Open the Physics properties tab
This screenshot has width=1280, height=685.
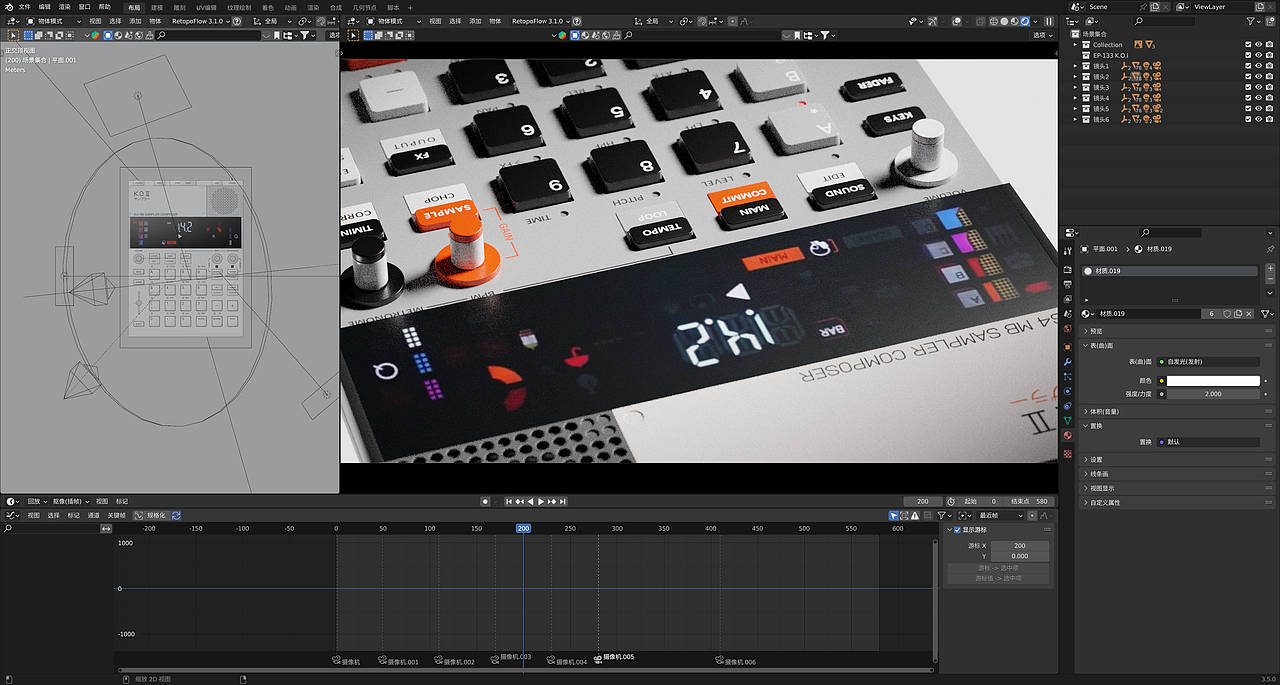(x=1068, y=391)
